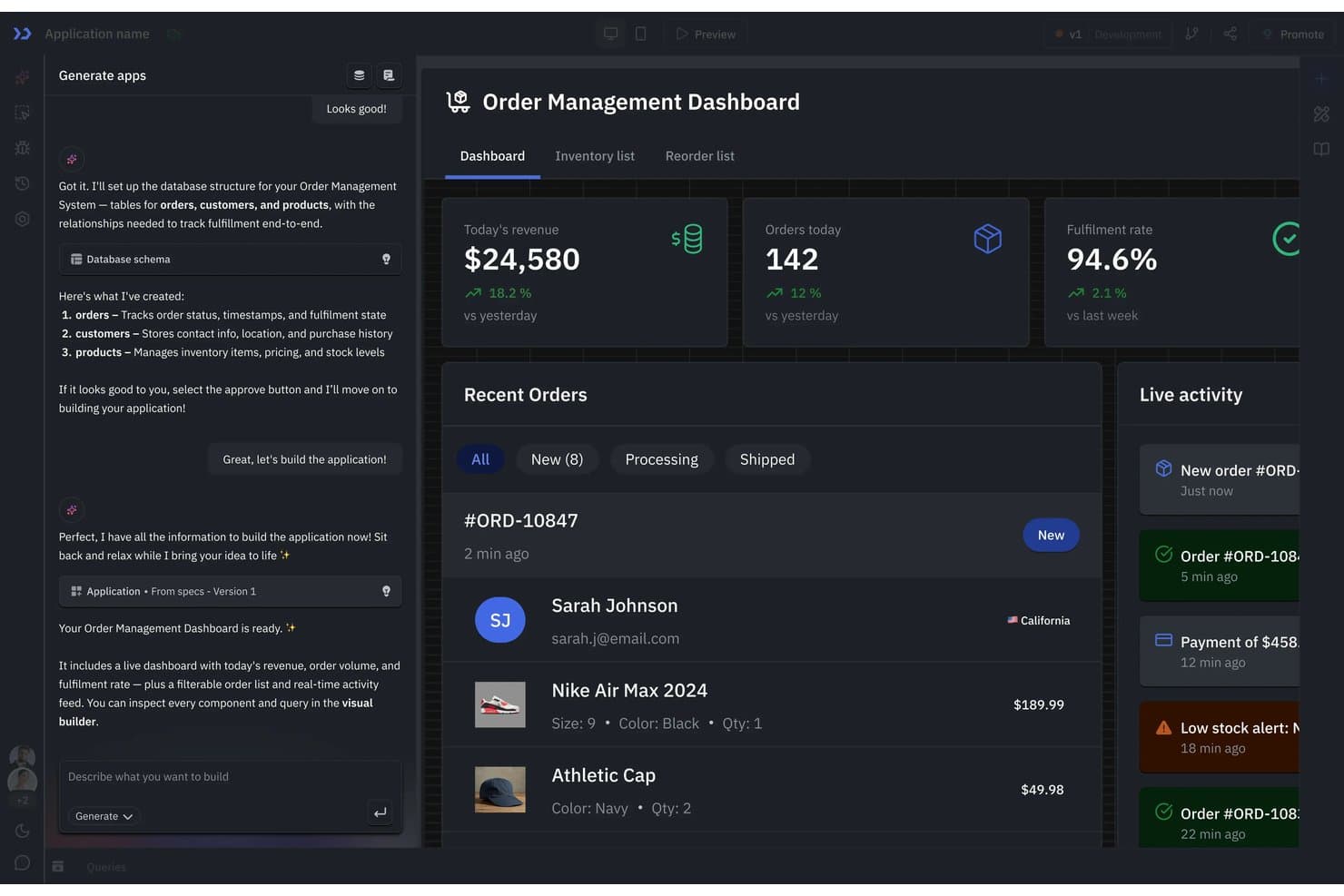Image resolution: width=1344 pixels, height=896 pixels.
Task: Click the New status badge on order #ORD-10847
Action: (x=1051, y=536)
